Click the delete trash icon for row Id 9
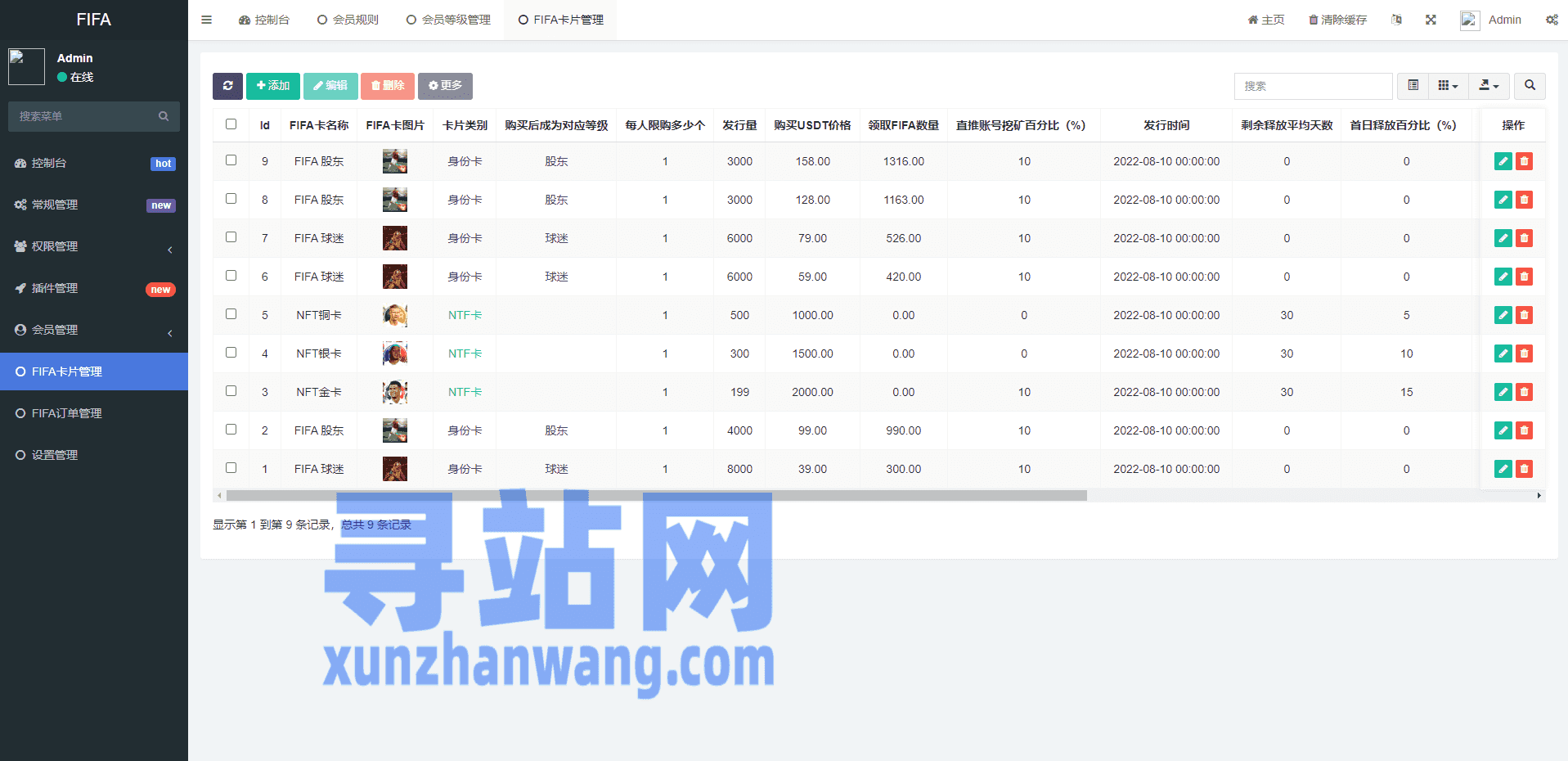The height and width of the screenshot is (761, 1568). coord(1524,161)
